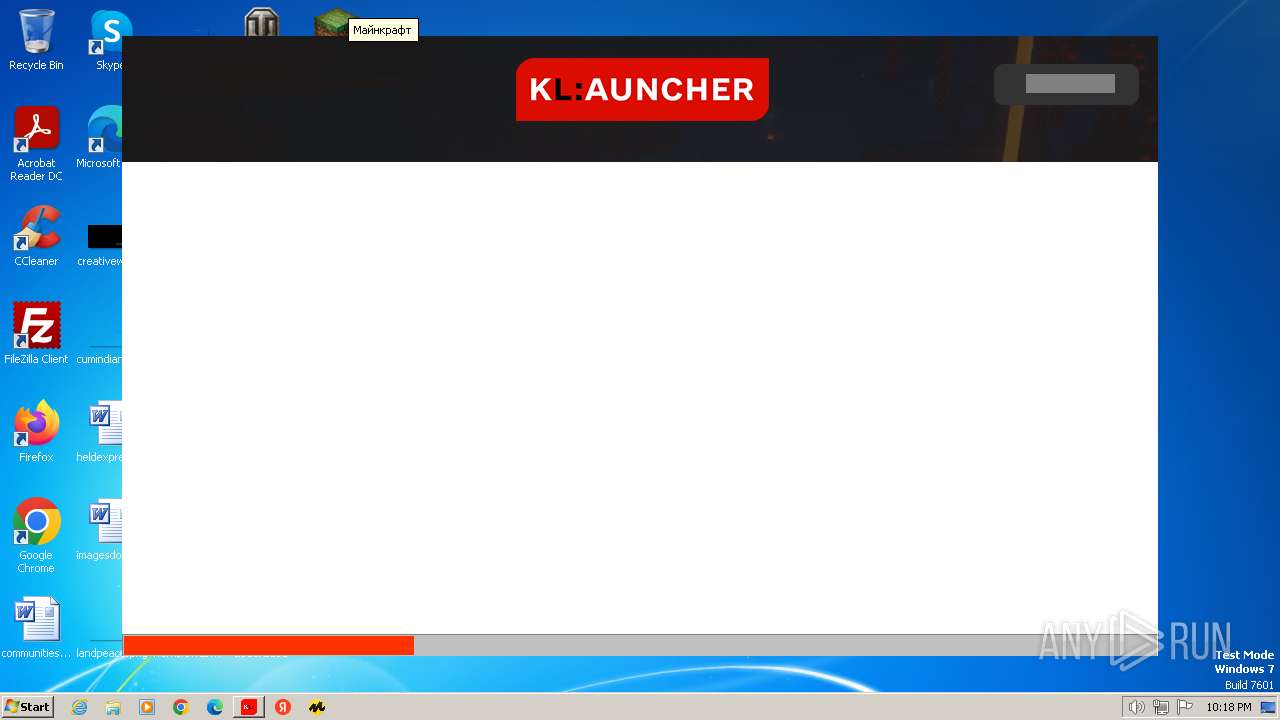Click the 10:18 PM system clock
The width and height of the screenshot is (1280, 720).
(1228, 707)
